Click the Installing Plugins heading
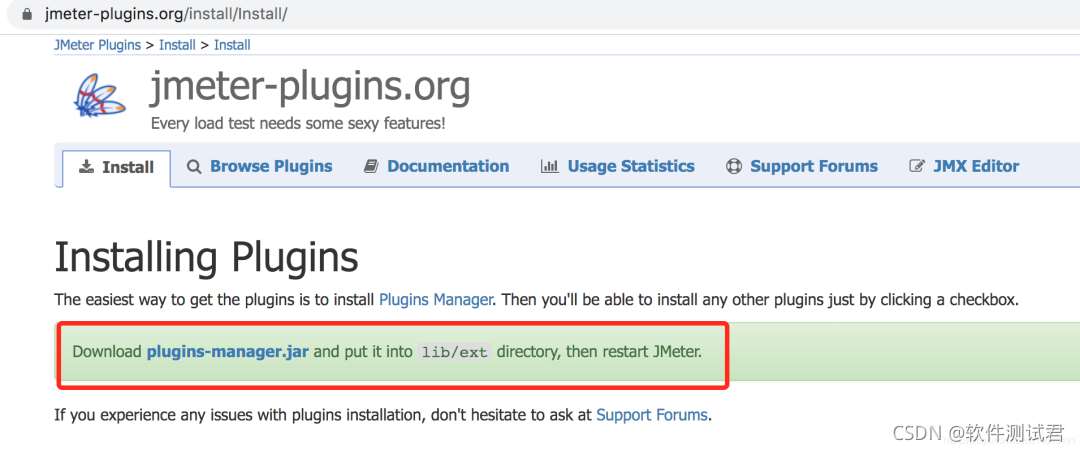 click(x=206, y=257)
